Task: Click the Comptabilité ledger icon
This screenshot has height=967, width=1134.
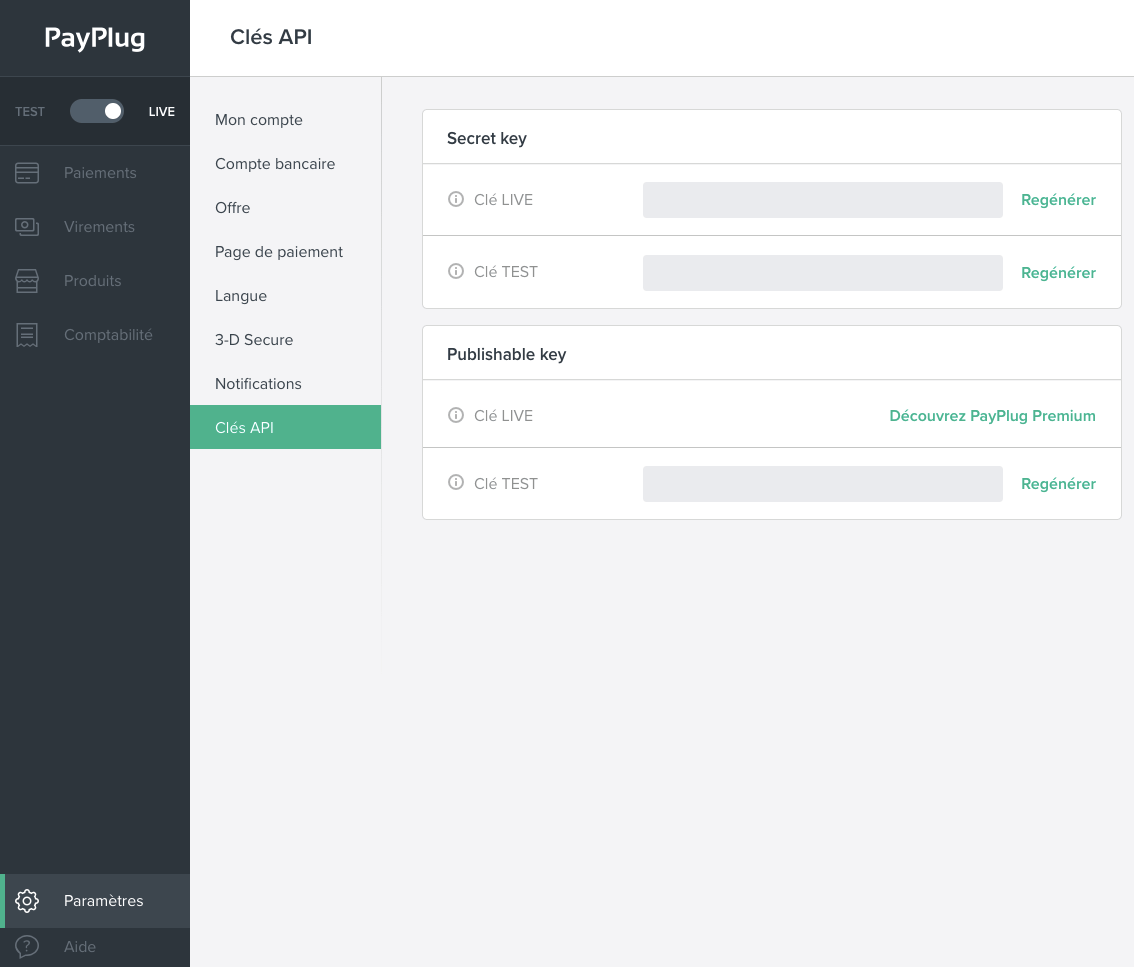Action: [26, 334]
